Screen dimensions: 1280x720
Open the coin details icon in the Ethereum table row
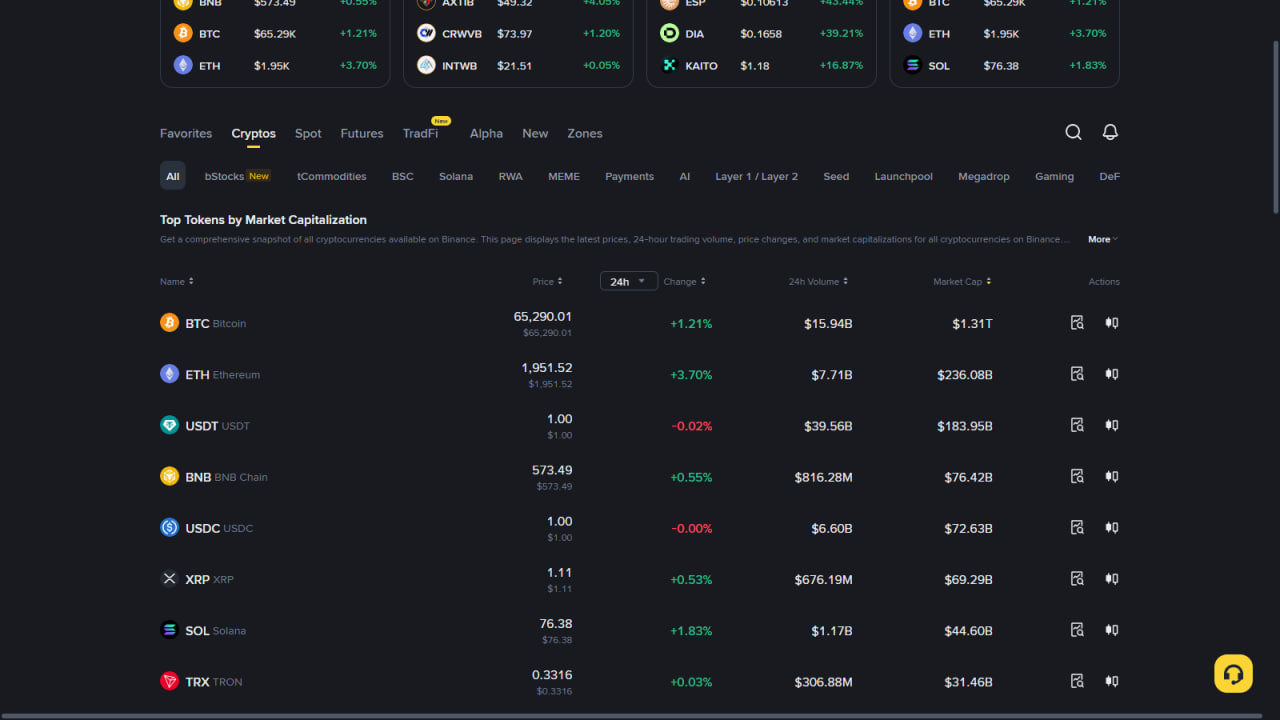coord(1077,374)
